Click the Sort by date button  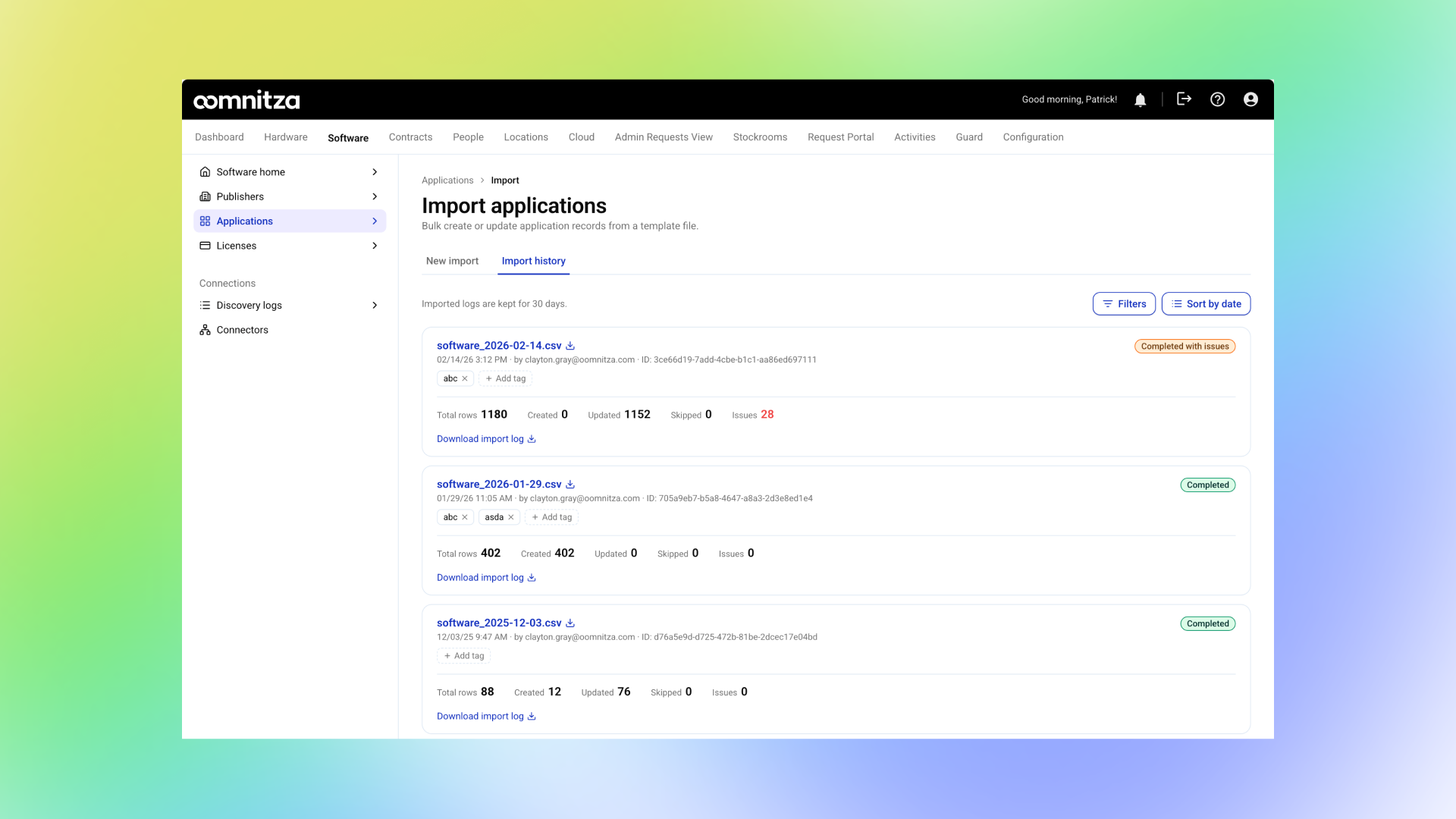1206,303
